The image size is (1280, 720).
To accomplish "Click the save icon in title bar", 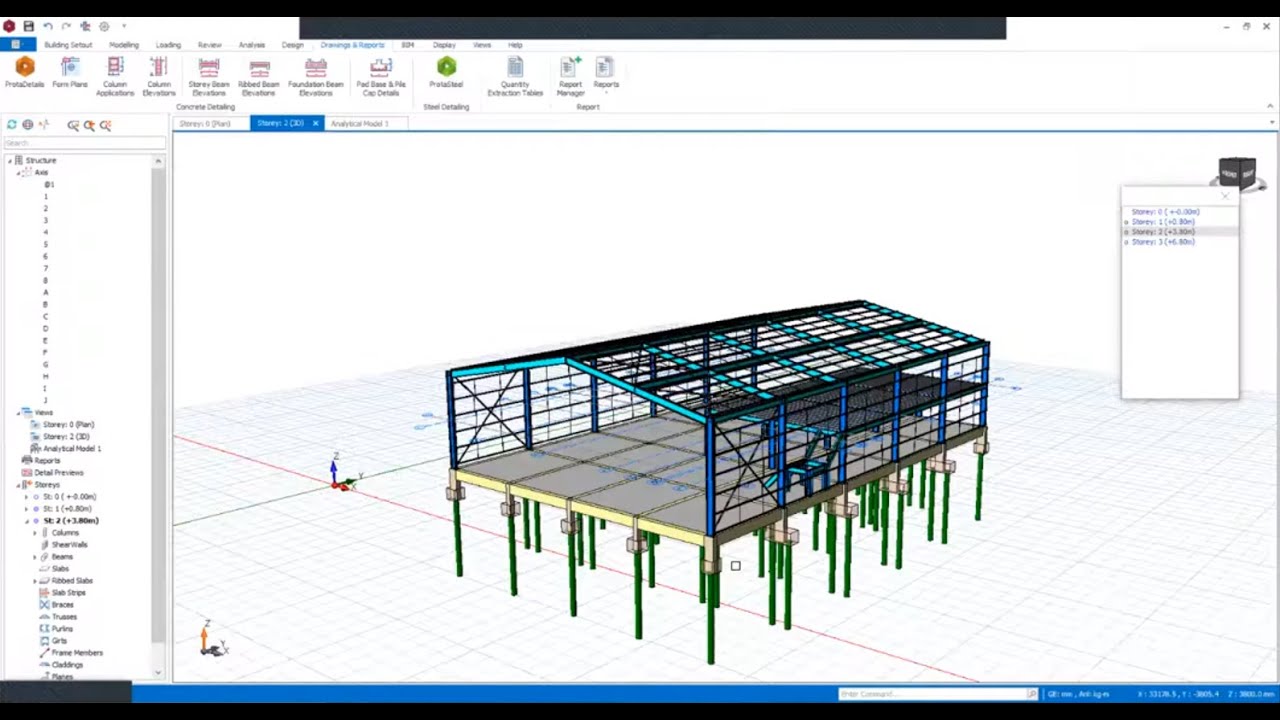I will coord(28,26).
